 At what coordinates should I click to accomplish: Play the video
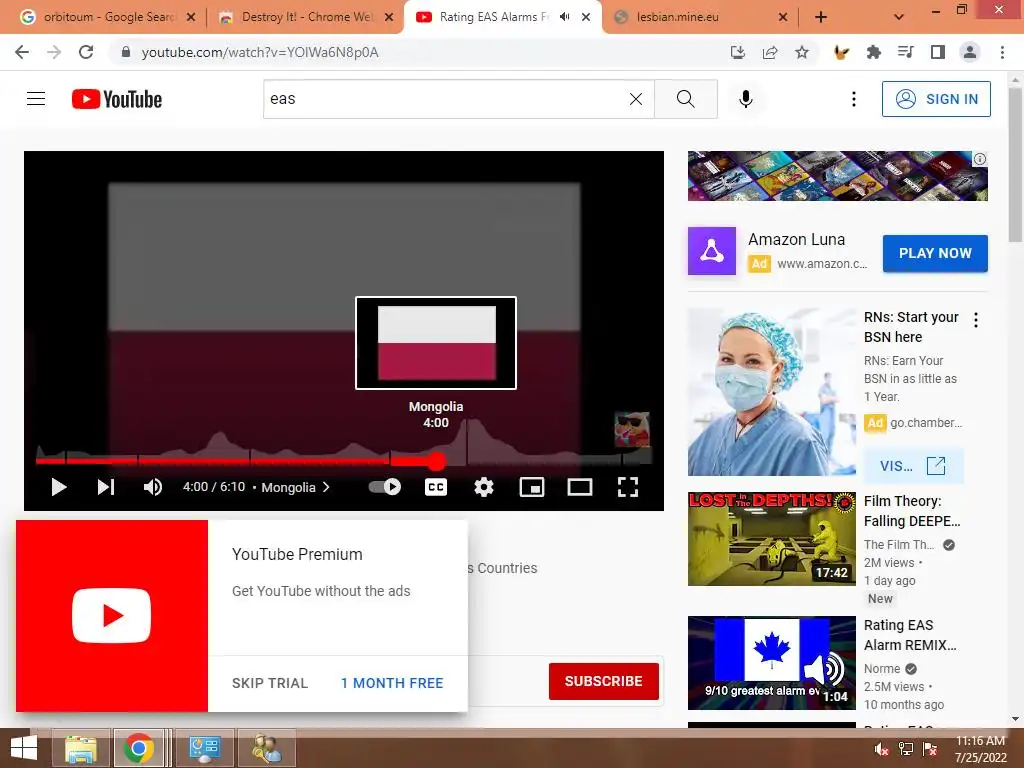[59, 487]
